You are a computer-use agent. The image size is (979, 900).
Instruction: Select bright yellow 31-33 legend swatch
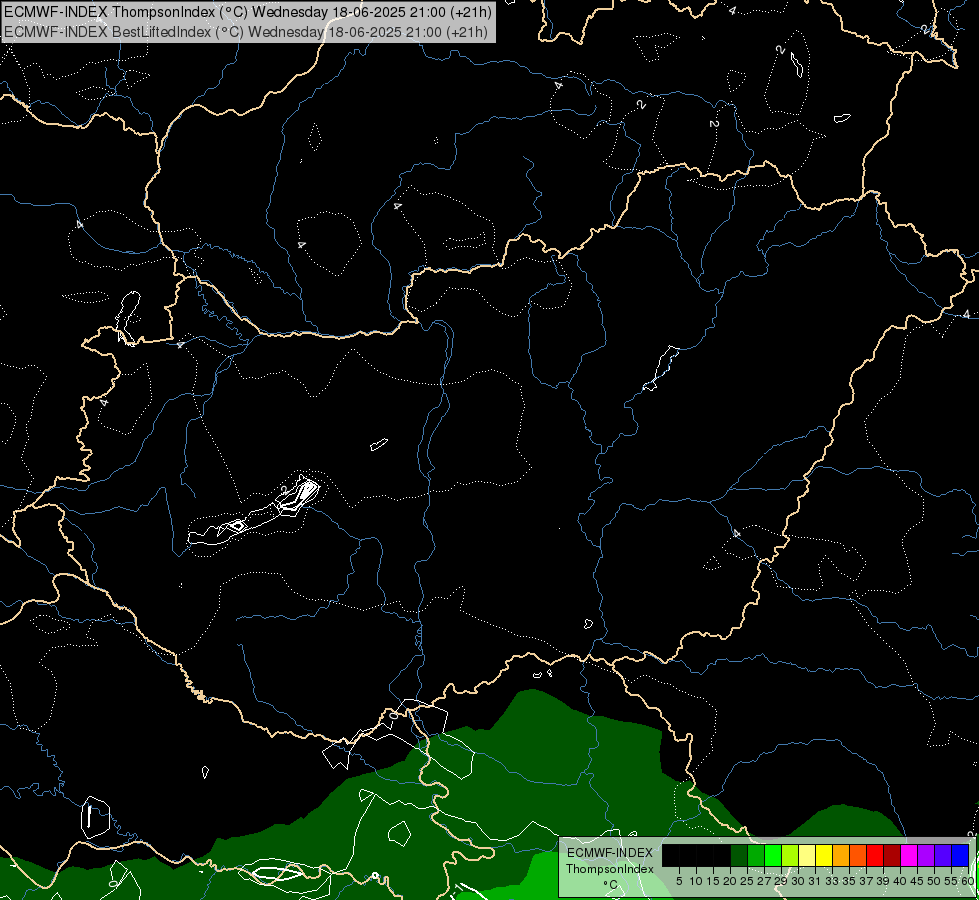tap(824, 856)
